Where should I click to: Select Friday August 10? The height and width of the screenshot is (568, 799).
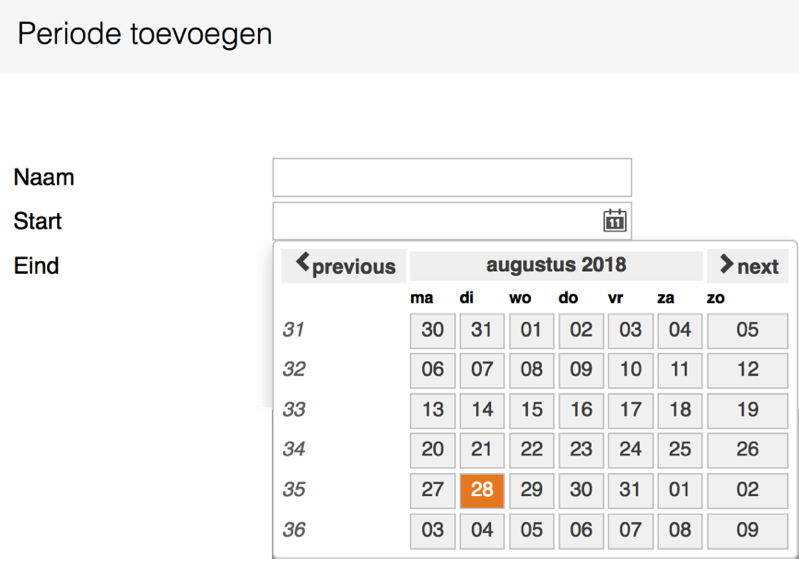click(x=630, y=370)
